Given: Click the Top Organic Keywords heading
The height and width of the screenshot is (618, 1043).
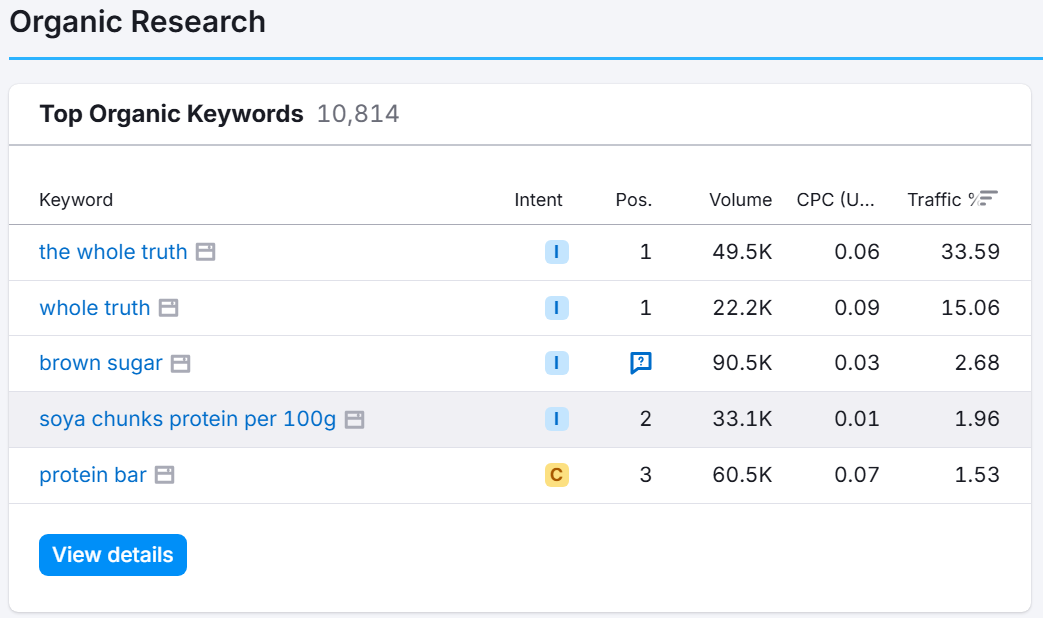Looking at the screenshot, I should click(x=171, y=114).
